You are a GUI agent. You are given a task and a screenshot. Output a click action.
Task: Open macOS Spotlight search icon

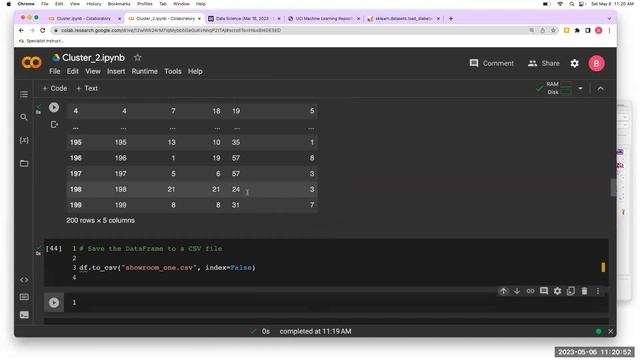pos(571,4)
